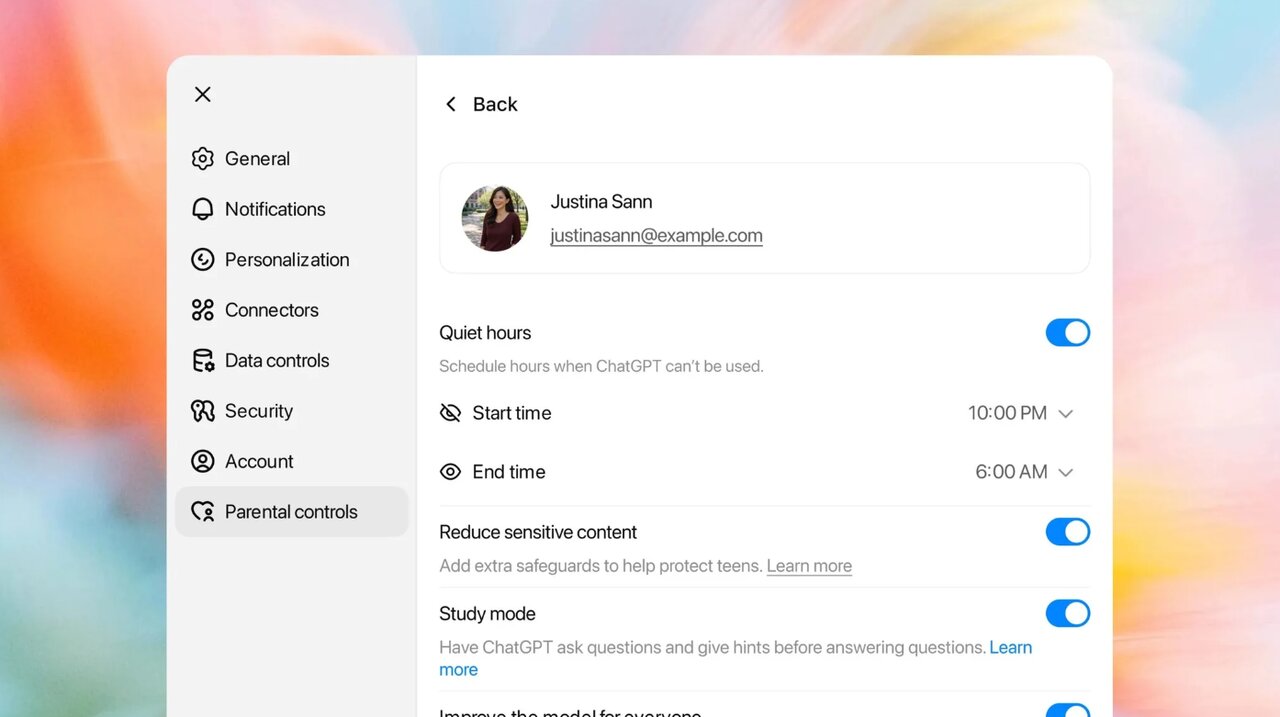
Task: Open the End time 6:00 AM dropdown
Action: [x=1024, y=472]
